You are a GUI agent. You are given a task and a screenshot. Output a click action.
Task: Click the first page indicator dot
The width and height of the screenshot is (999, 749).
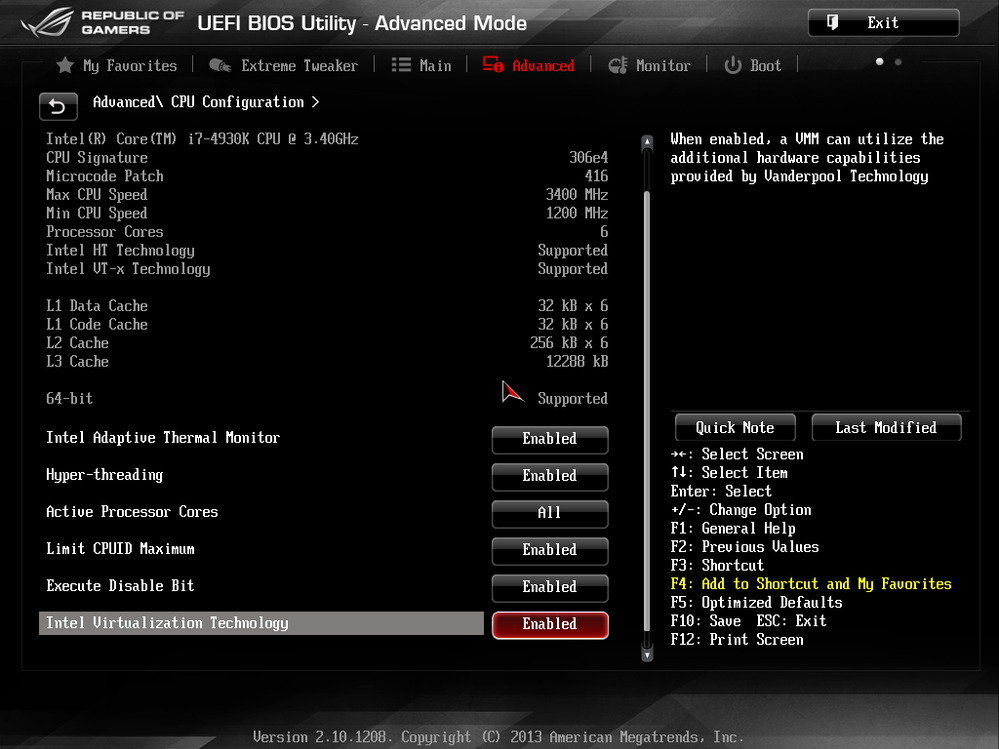coord(880,62)
